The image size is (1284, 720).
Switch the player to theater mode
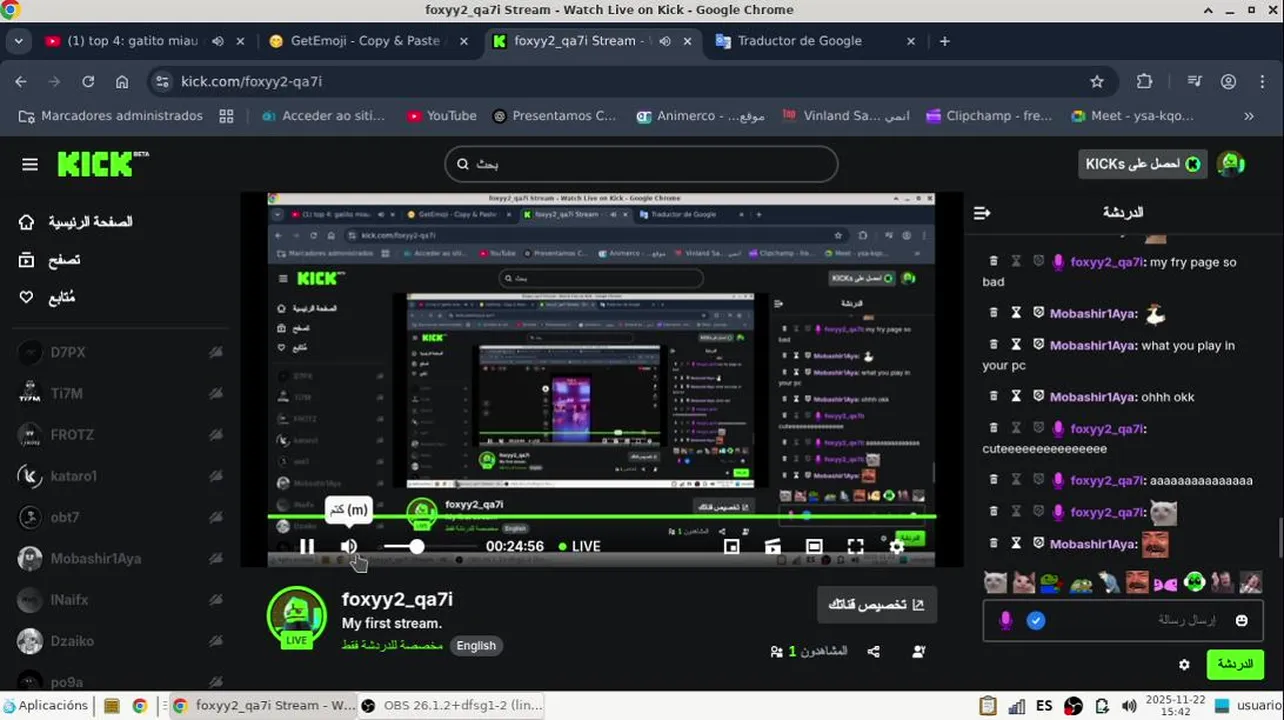point(814,546)
